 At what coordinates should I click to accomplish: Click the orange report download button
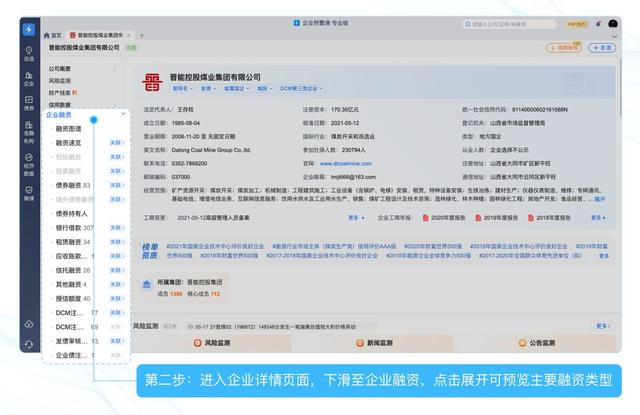(564, 48)
